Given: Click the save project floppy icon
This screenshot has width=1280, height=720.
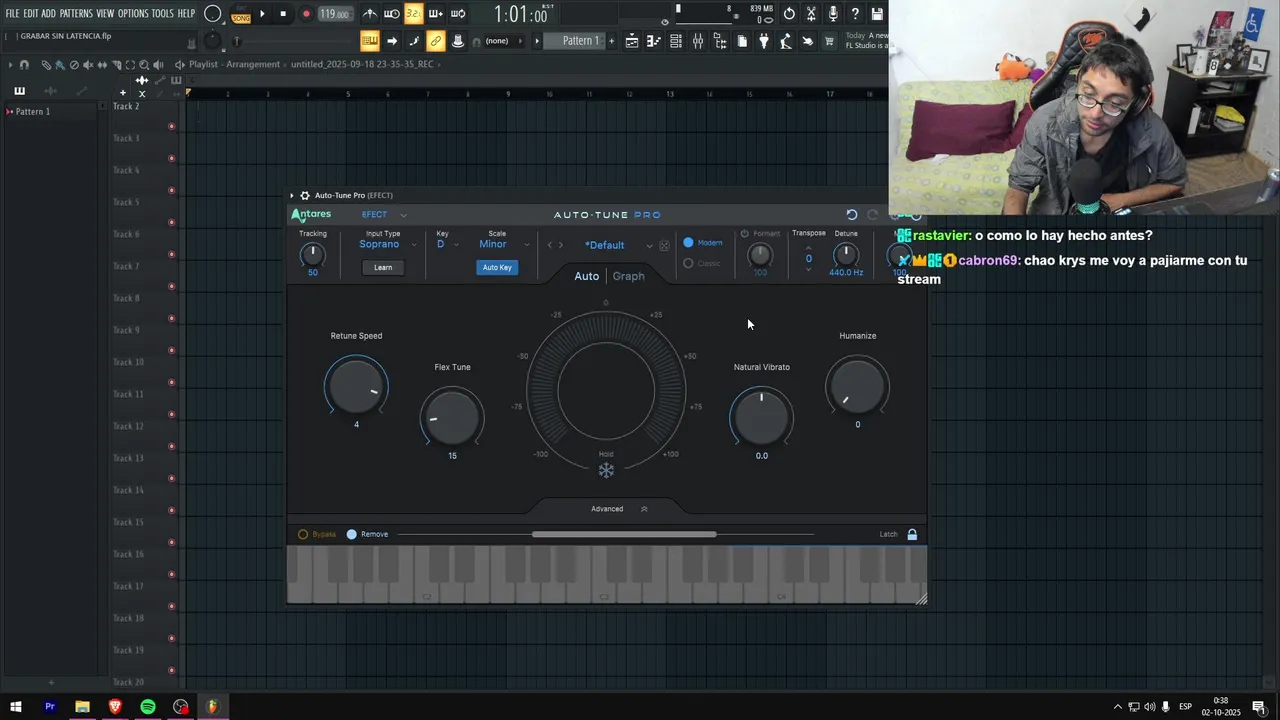Looking at the screenshot, I should point(877,14).
